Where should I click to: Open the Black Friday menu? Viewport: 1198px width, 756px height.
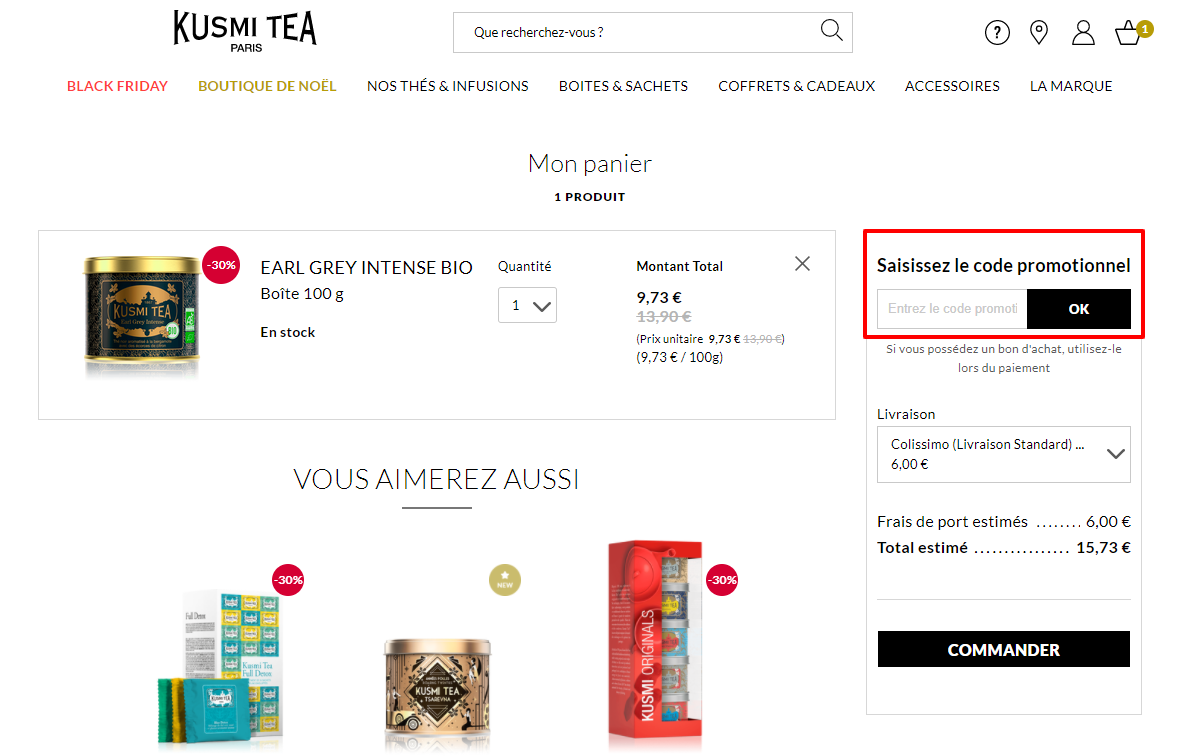[117, 86]
